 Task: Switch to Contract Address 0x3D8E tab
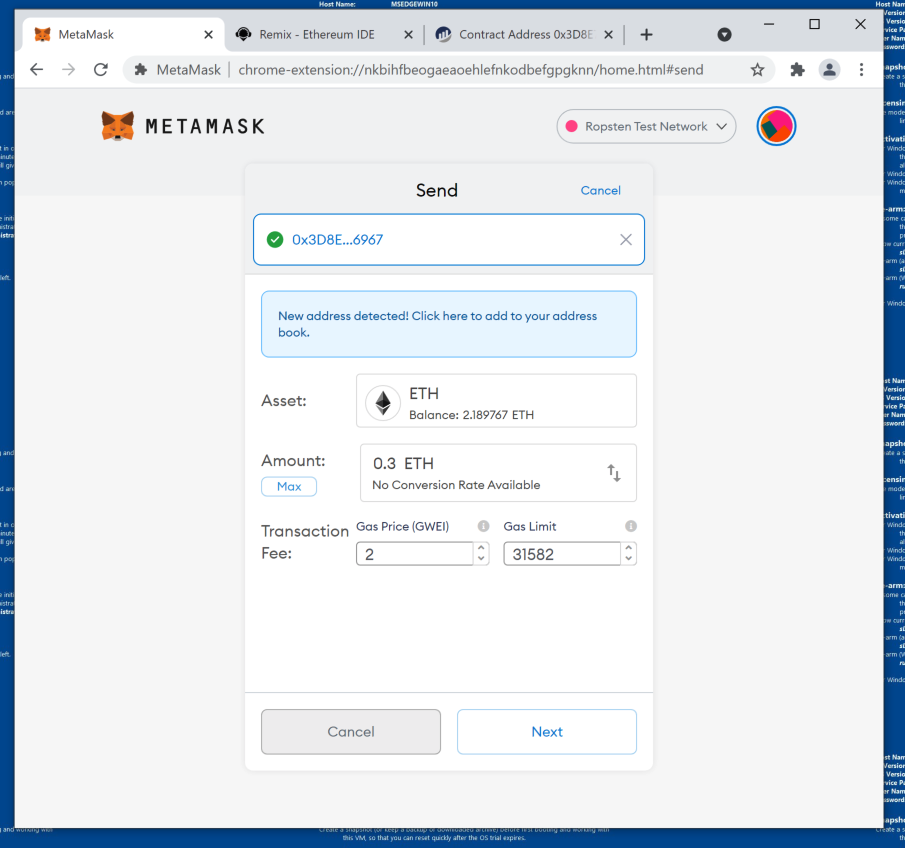tap(525, 35)
